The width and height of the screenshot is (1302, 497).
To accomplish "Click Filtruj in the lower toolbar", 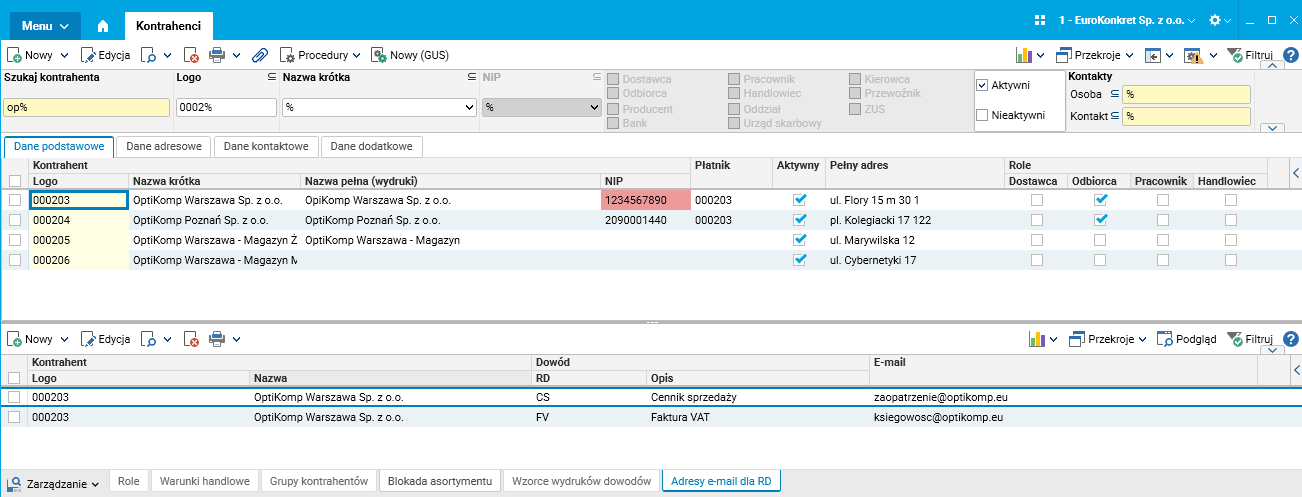I will [1249, 339].
